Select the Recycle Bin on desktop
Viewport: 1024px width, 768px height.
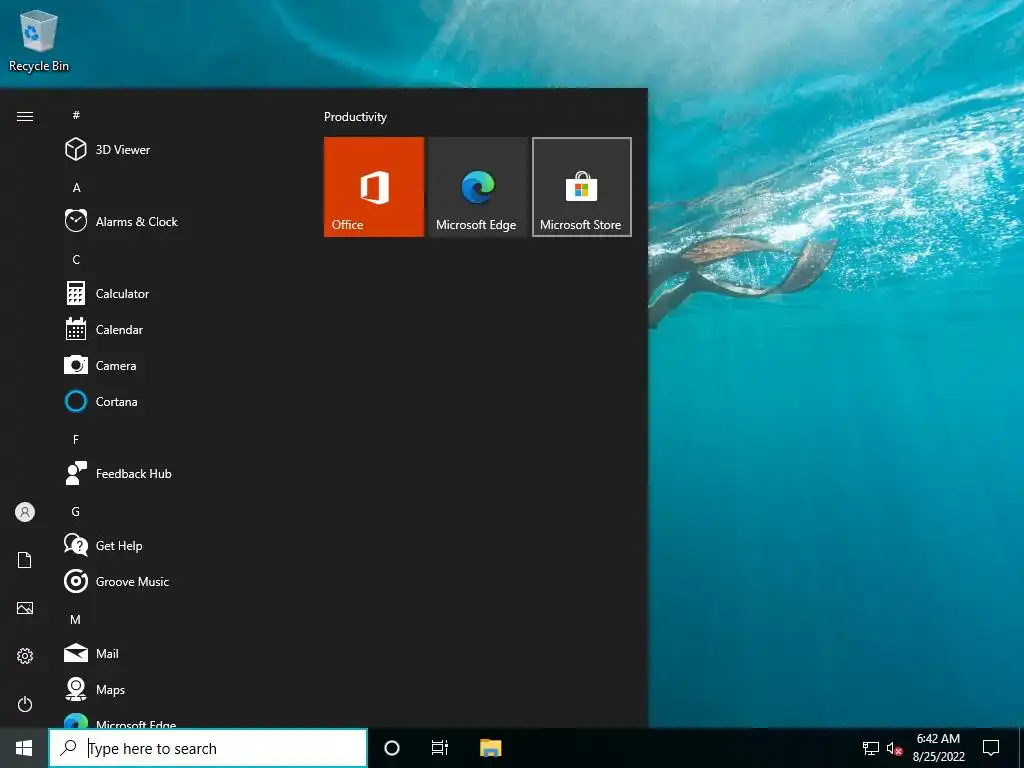click(39, 41)
